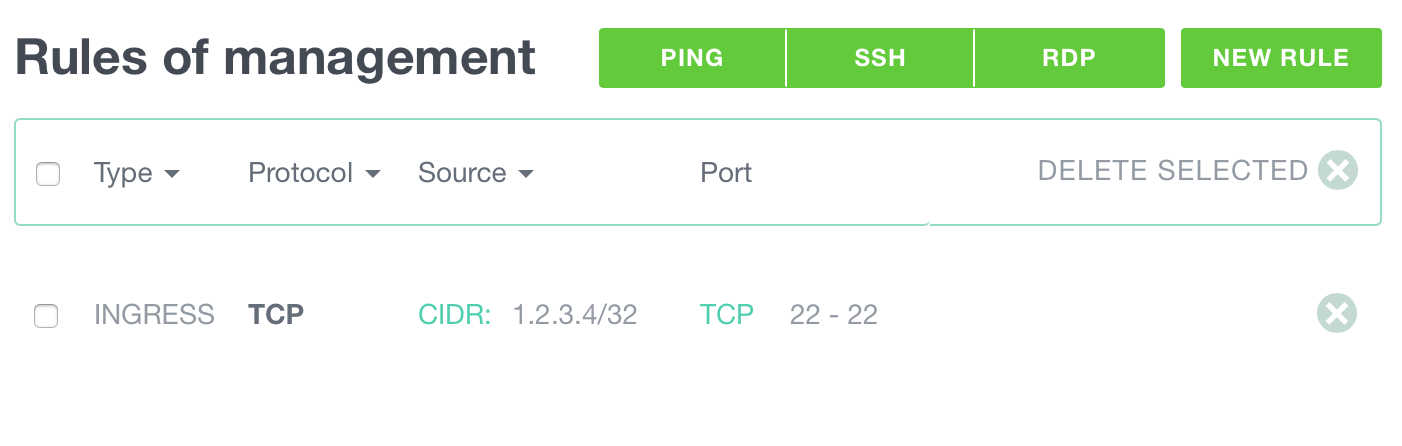1402x446 pixels.
Task: Select the Protocol column label
Action: tap(301, 173)
